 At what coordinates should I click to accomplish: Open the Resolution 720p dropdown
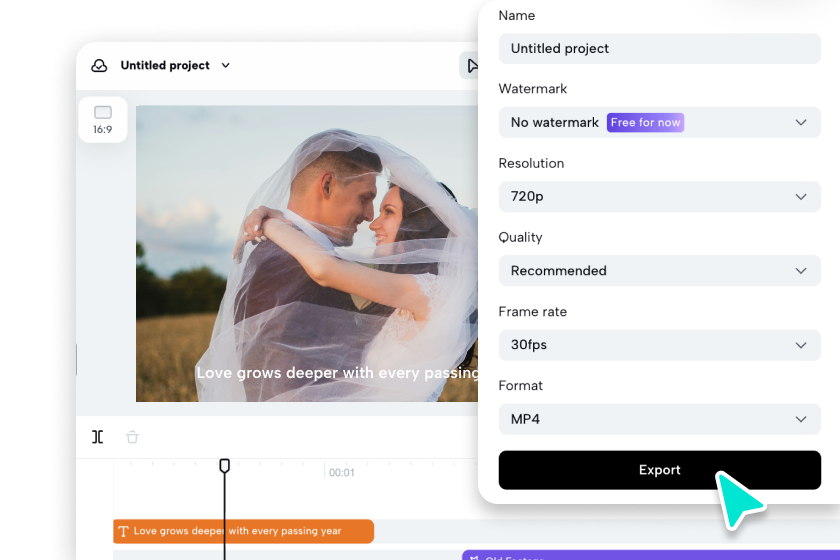659,197
